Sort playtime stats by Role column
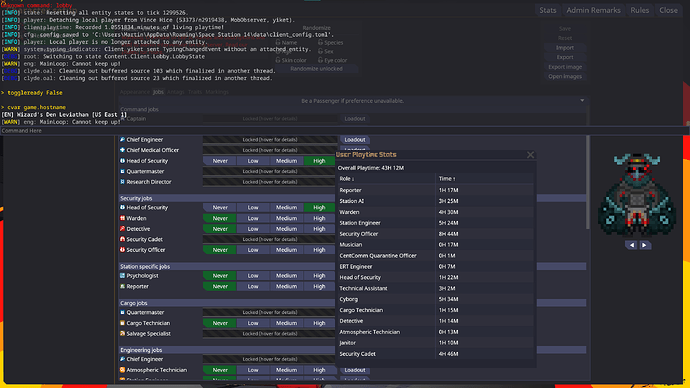690x388 pixels. (346, 179)
